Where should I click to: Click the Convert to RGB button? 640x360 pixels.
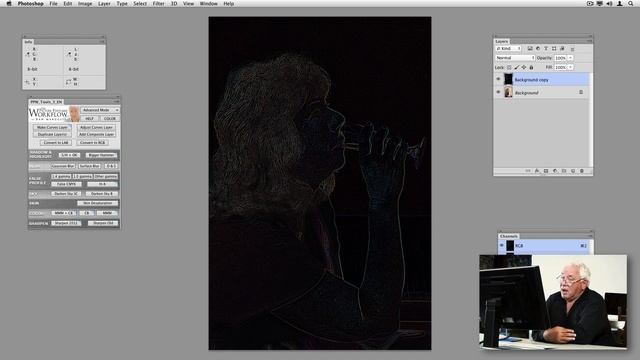(x=92, y=142)
